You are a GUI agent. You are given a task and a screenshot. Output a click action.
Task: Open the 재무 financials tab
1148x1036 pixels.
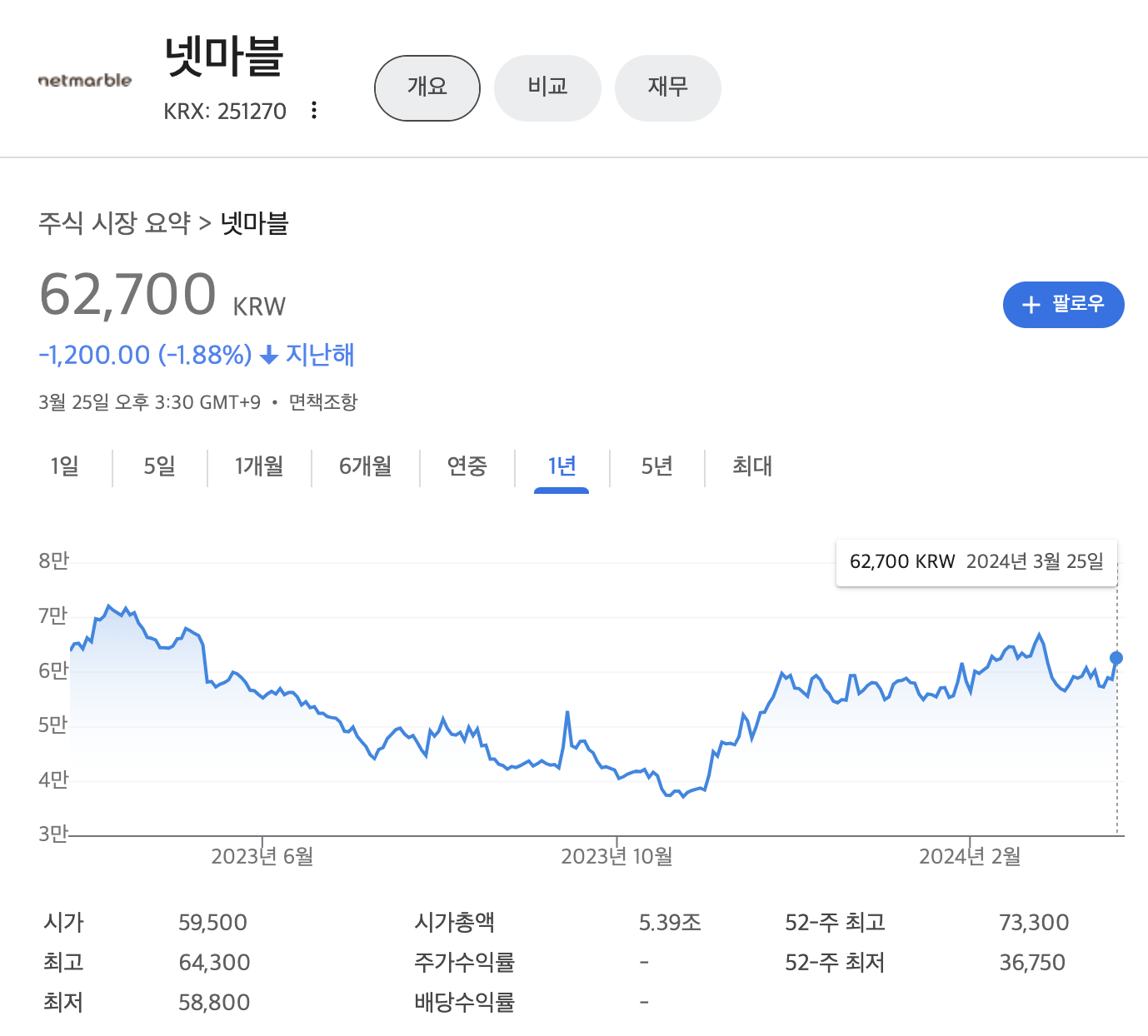(x=667, y=88)
